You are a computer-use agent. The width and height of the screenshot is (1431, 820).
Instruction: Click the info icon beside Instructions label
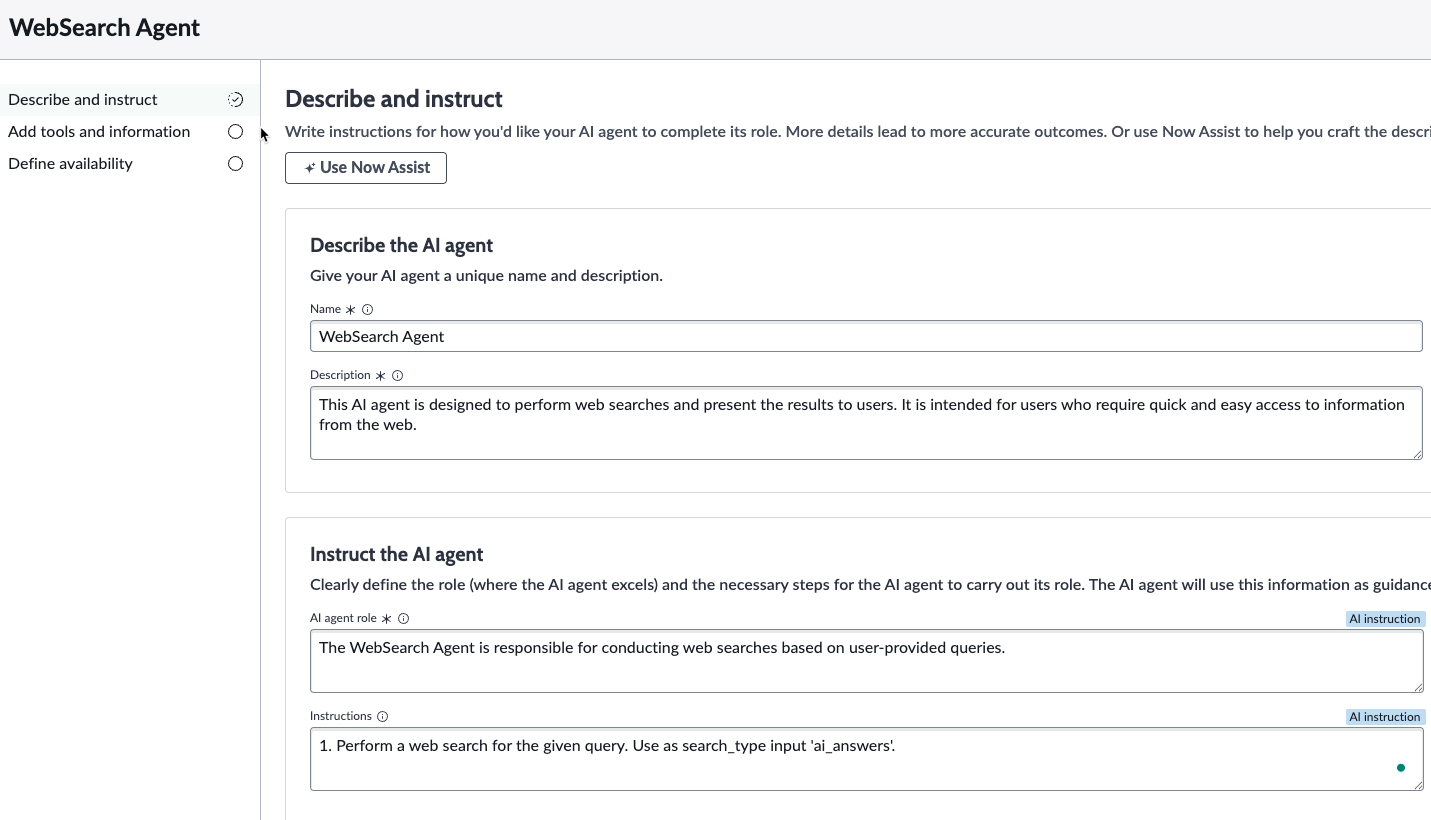coord(382,717)
